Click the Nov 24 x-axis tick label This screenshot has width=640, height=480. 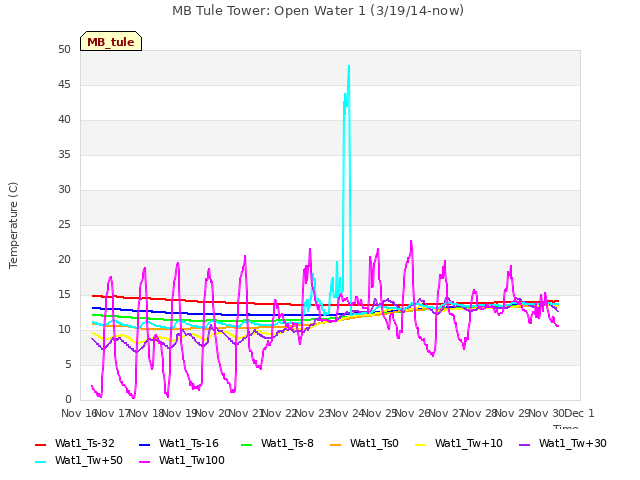click(347, 413)
